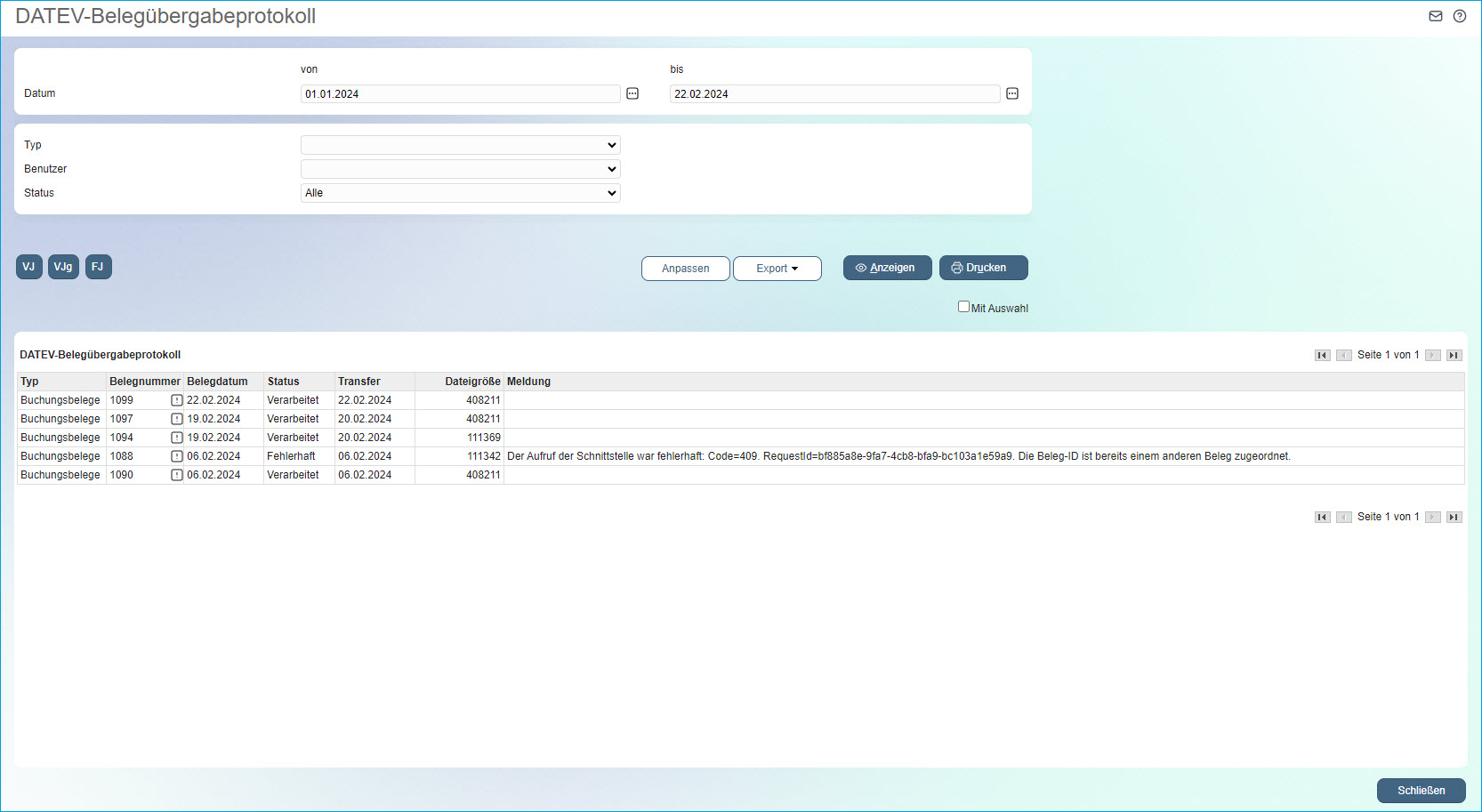This screenshot has height=812, width=1482.
Task: Go to next page in bottom pager
Action: click(x=1433, y=517)
